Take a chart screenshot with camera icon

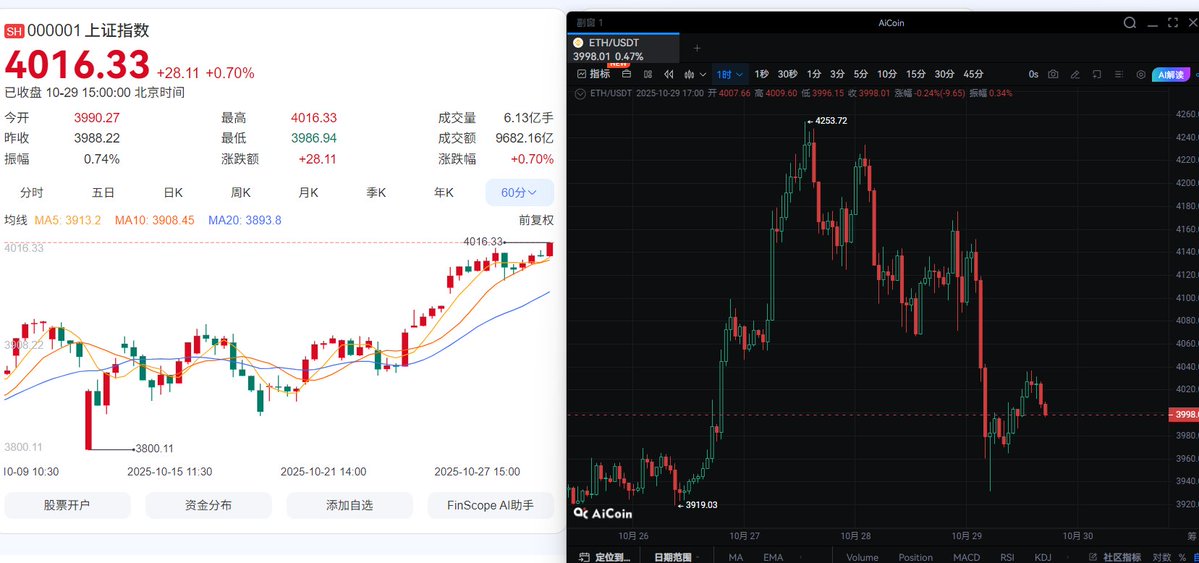point(1053,74)
